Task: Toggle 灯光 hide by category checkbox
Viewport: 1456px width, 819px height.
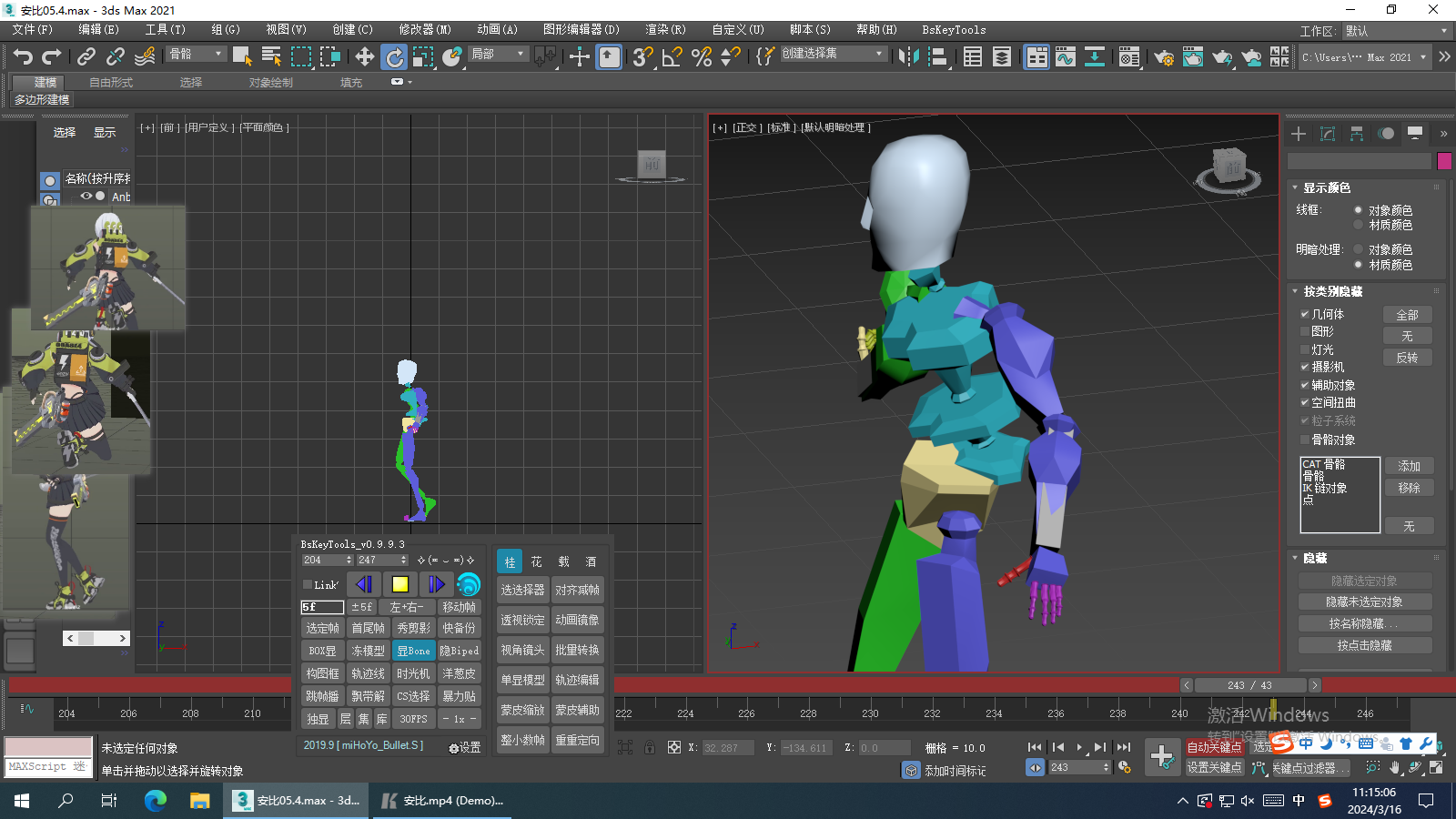Action: point(1304,349)
